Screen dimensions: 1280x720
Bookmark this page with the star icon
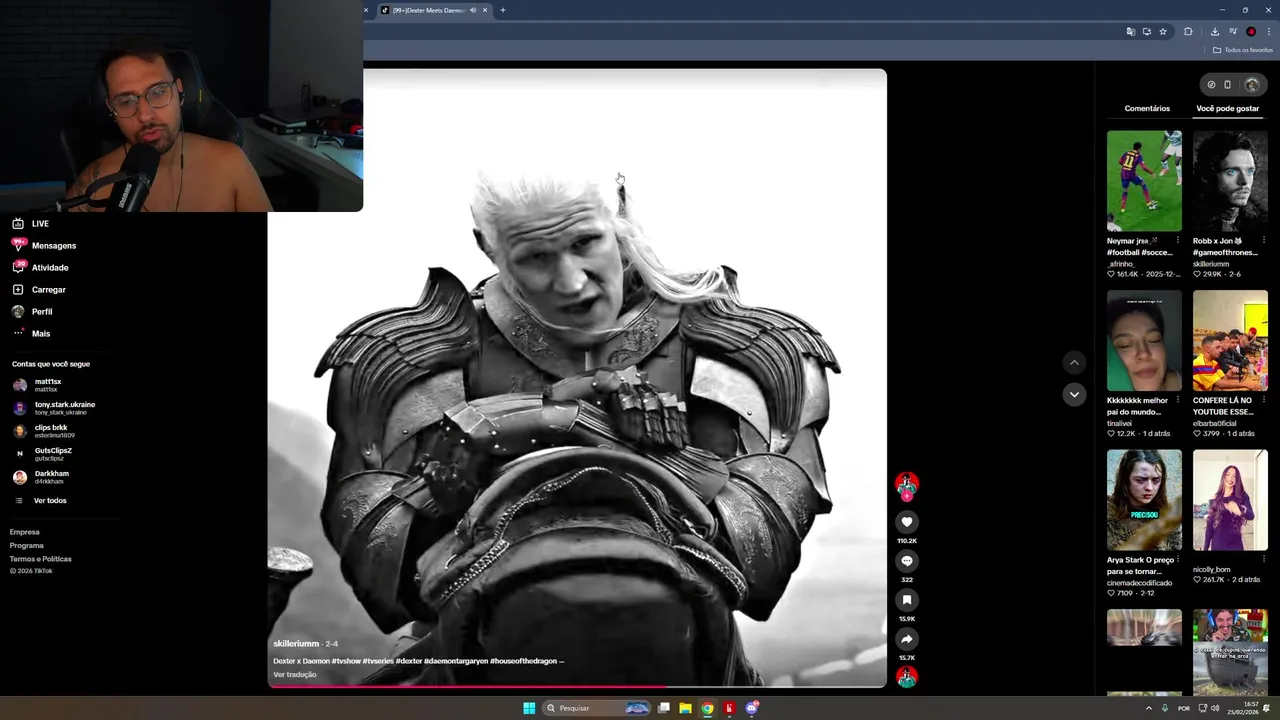[x=1163, y=32]
